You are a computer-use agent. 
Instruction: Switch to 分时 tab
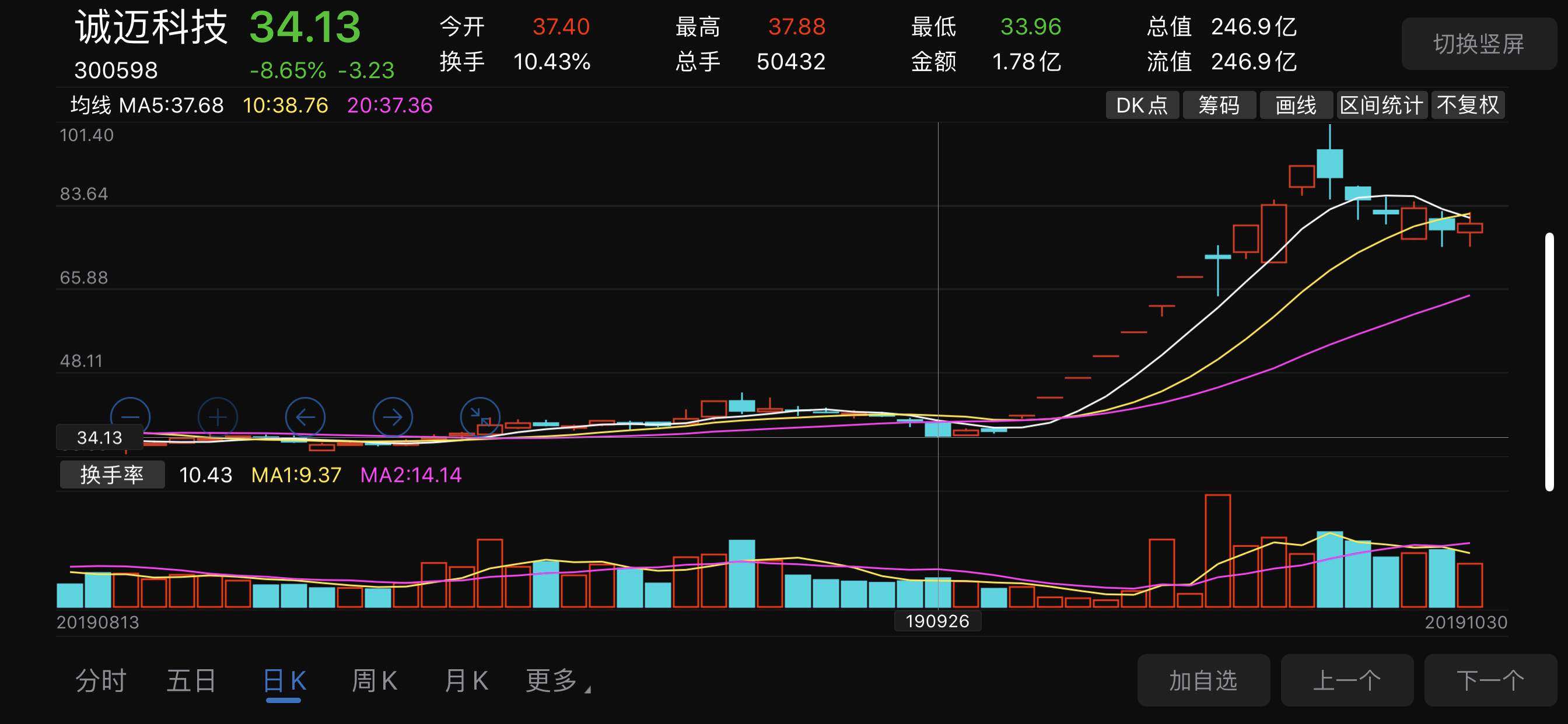(101, 680)
